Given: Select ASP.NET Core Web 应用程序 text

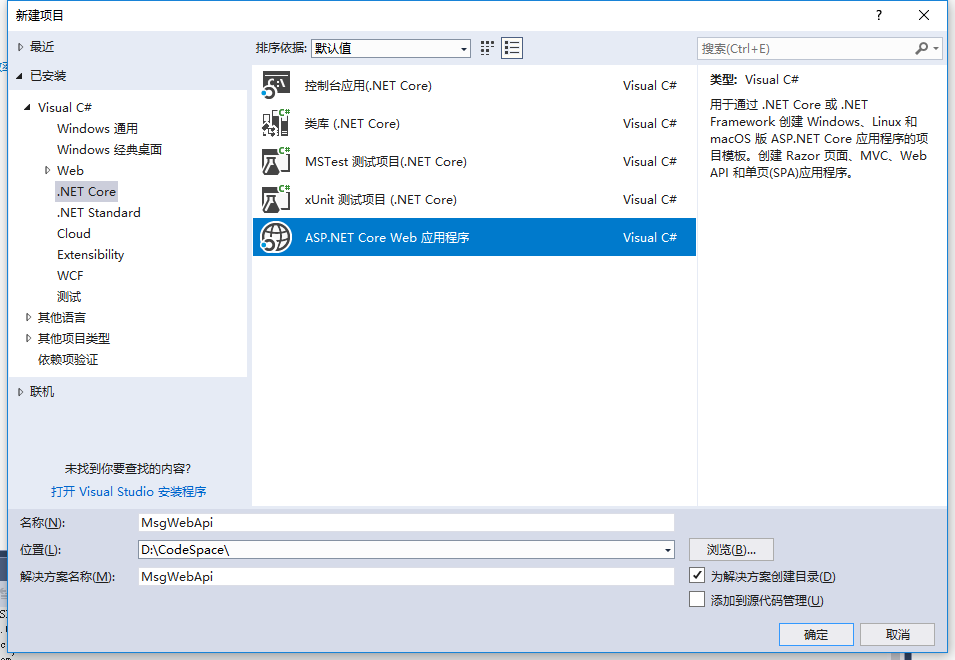Looking at the screenshot, I should tap(387, 237).
